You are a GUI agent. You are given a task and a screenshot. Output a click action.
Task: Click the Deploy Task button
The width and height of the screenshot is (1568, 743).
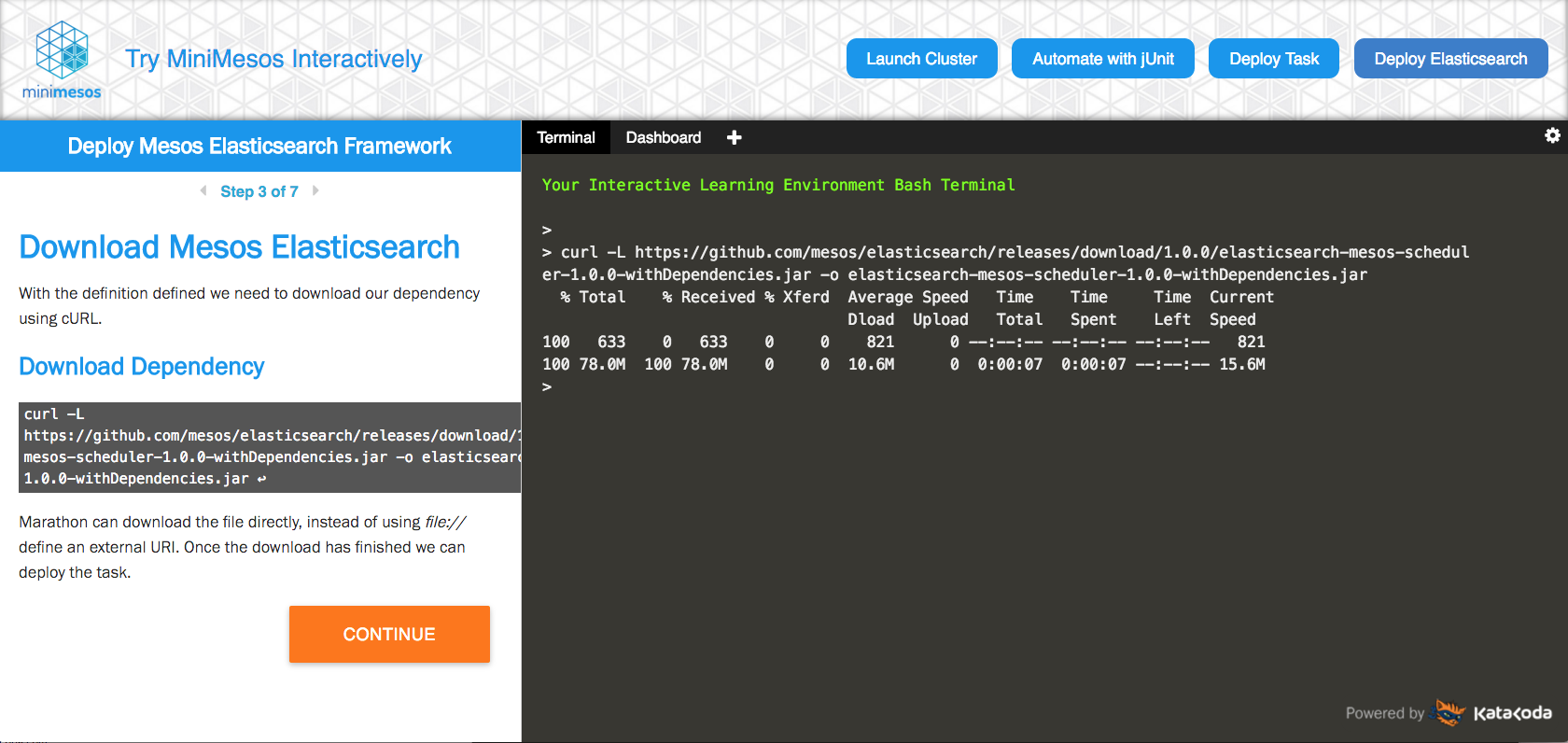(x=1274, y=59)
